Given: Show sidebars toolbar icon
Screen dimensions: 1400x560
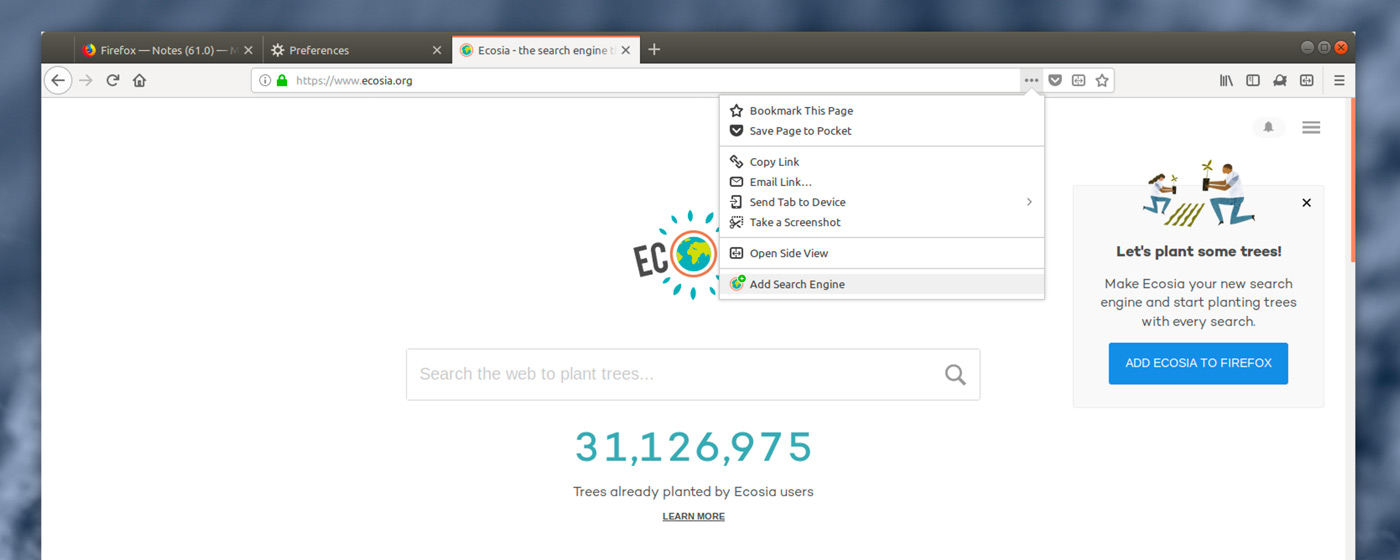Looking at the screenshot, I should [x=1253, y=81].
